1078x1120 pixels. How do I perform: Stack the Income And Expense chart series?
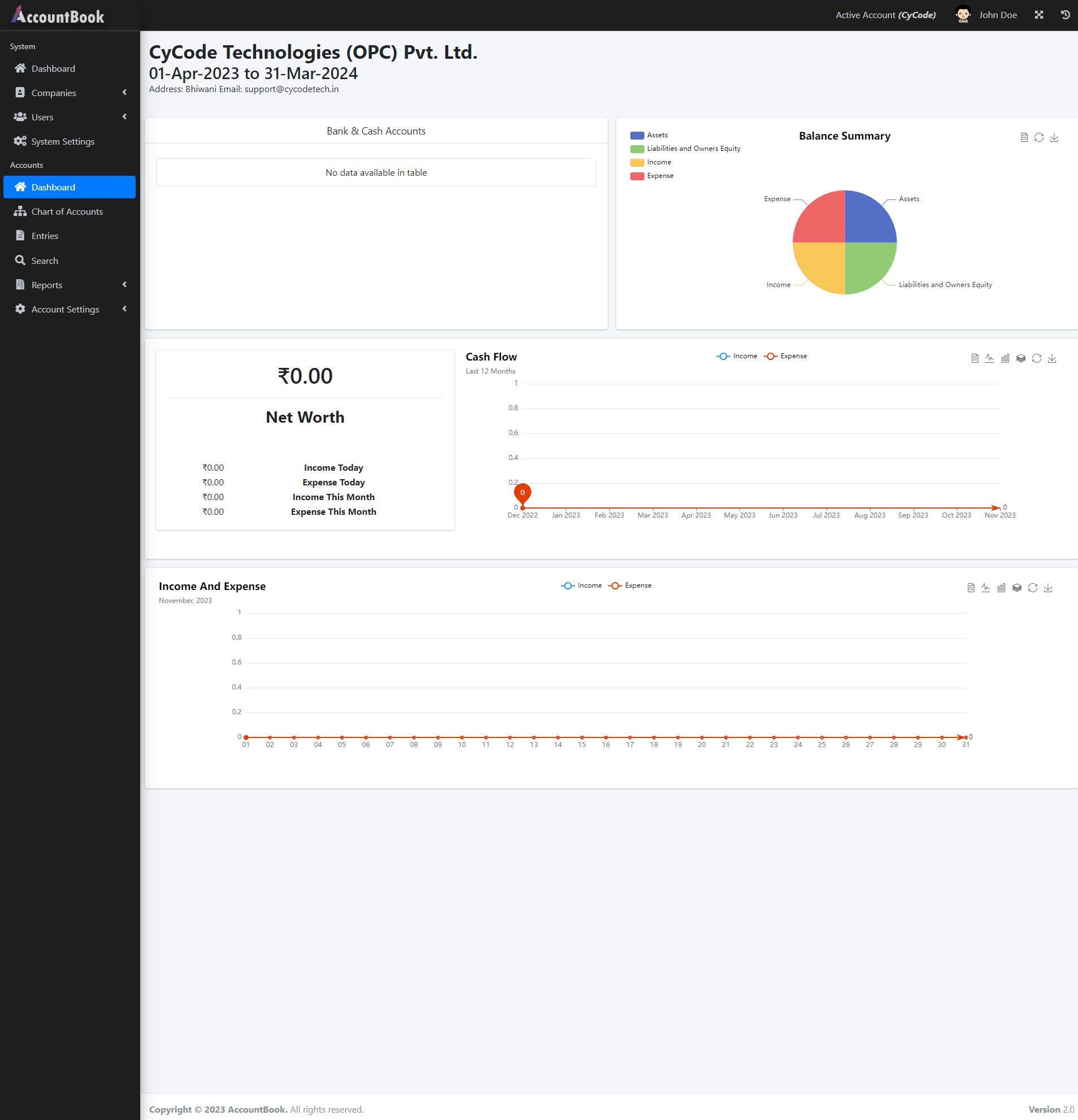pos(1017,588)
